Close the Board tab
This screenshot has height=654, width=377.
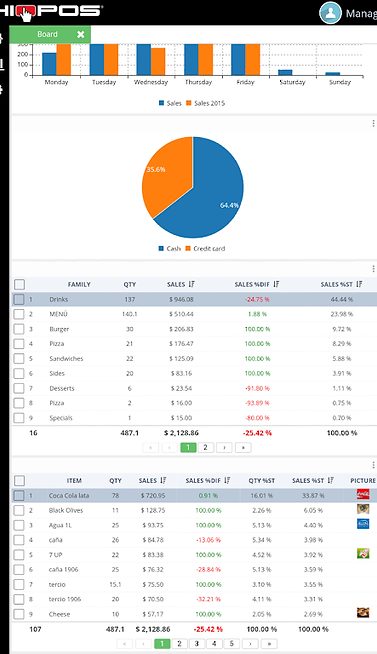click(81, 35)
